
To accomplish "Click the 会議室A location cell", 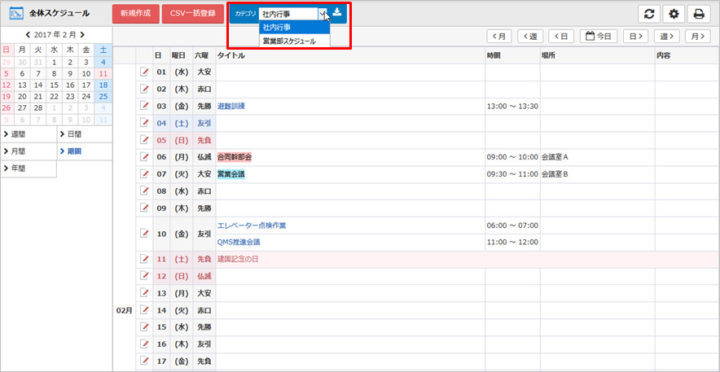I will click(x=555, y=157).
